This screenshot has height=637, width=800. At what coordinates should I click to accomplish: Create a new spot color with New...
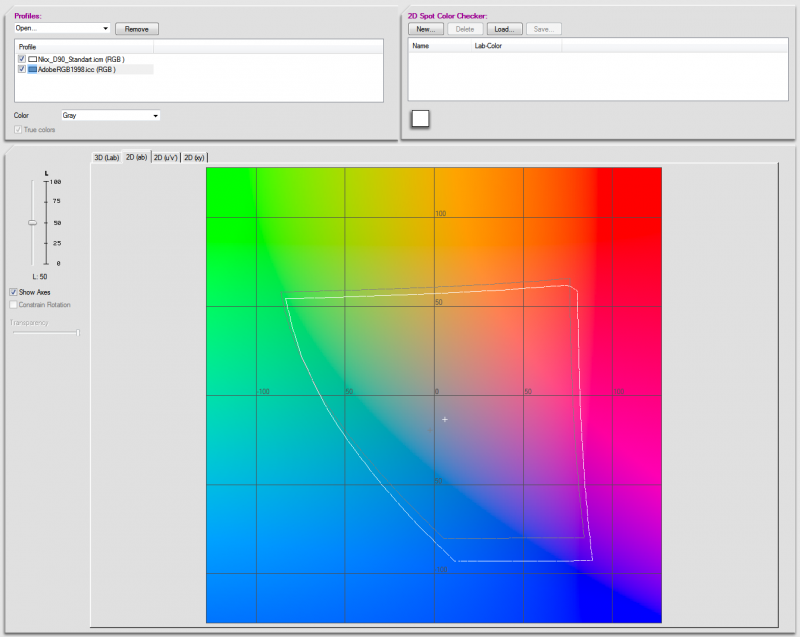426,29
